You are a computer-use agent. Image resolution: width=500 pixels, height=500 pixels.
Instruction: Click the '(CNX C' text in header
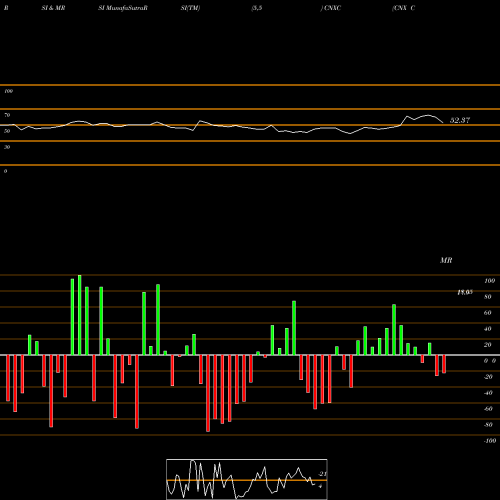(404, 8)
